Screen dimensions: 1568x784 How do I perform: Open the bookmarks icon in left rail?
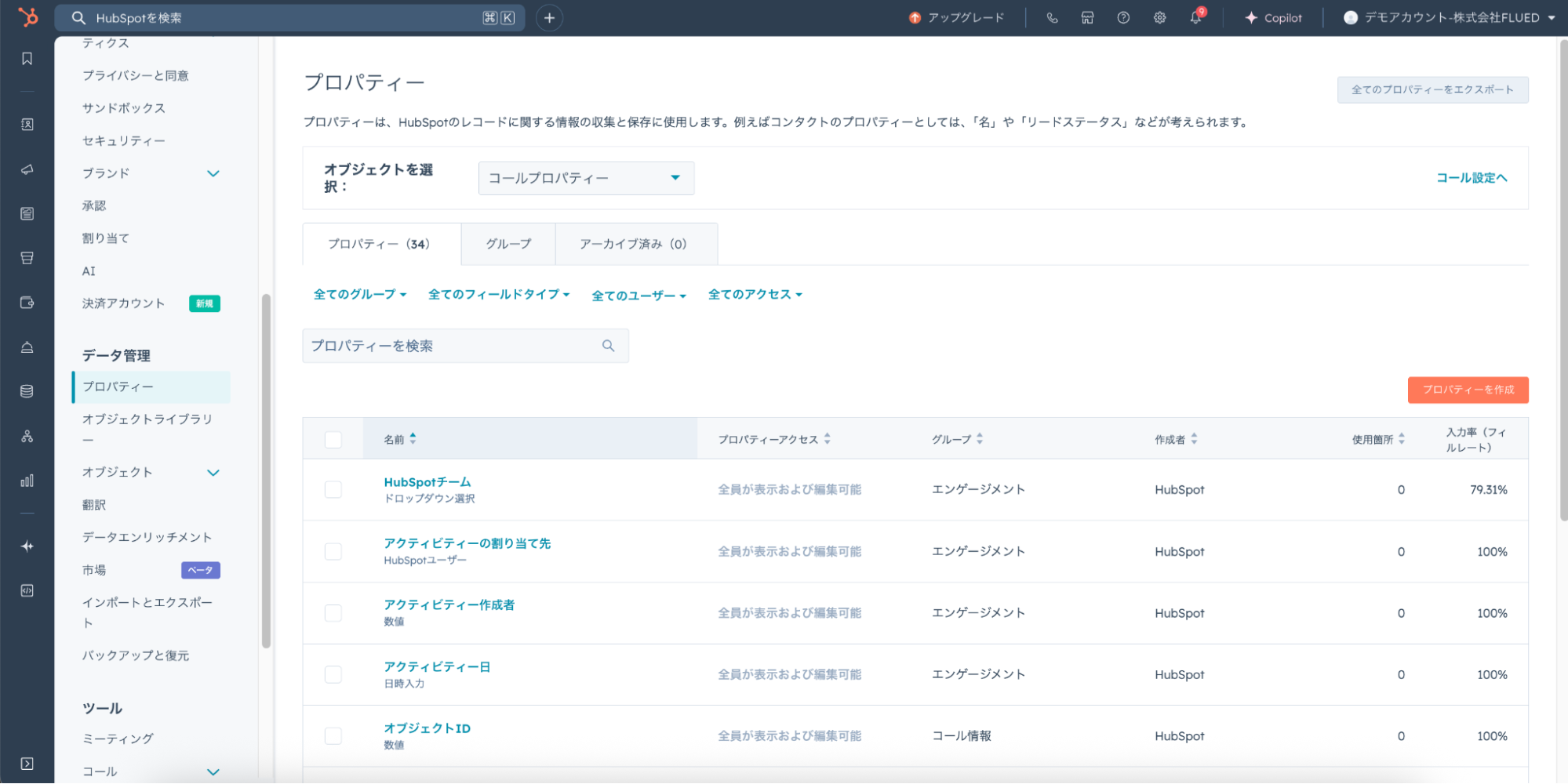27,59
